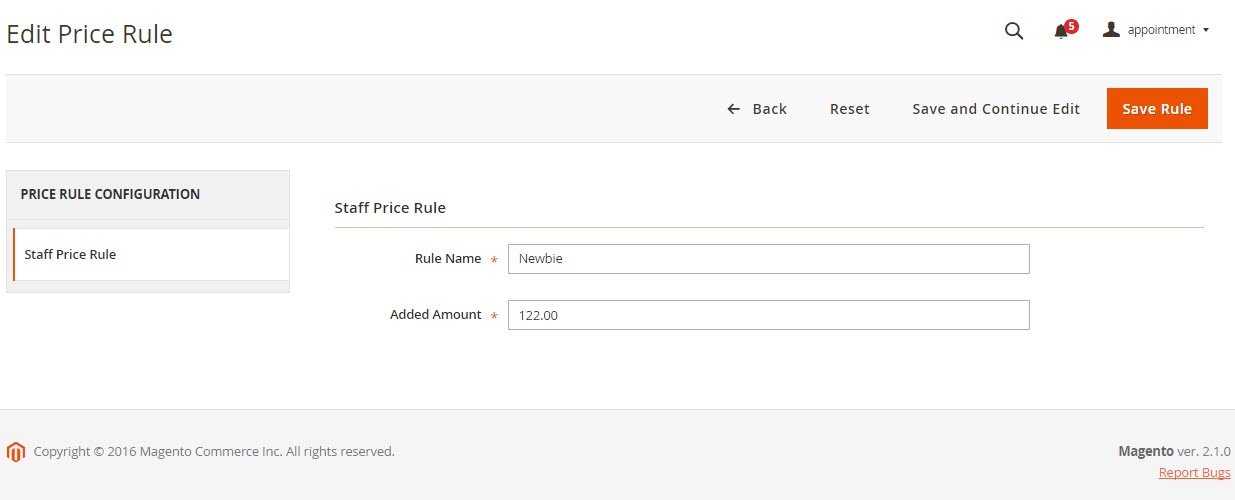This screenshot has height=500, width=1235.
Task: Click the Magento logo in footer
Action: click(15, 452)
